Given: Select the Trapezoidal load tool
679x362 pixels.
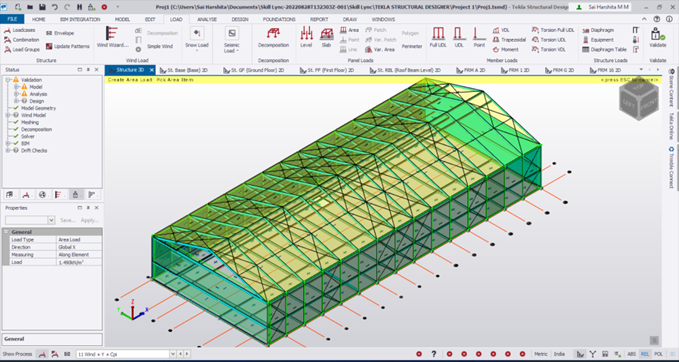Looking at the screenshot, I should [509, 40].
